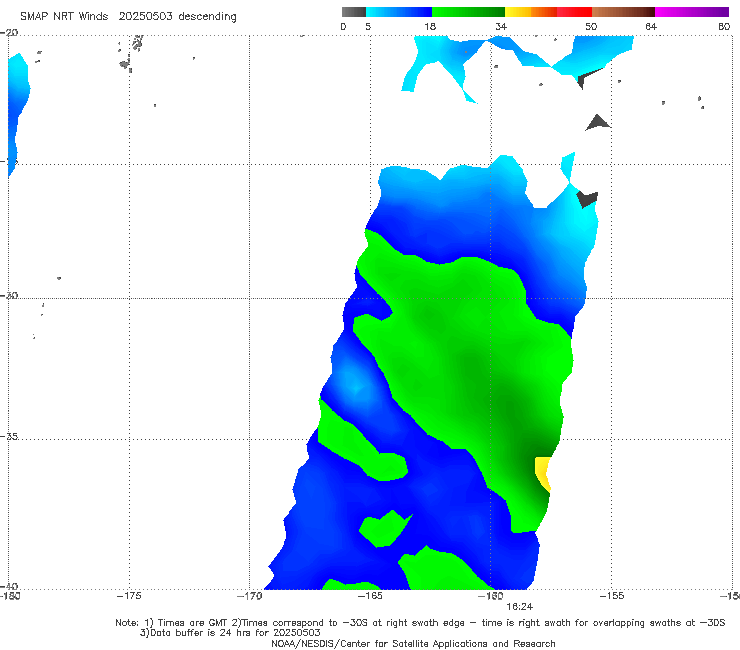Click the -175 longitude axis label
The width and height of the screenshot is (740, 650).
click(x=129, y=596)
